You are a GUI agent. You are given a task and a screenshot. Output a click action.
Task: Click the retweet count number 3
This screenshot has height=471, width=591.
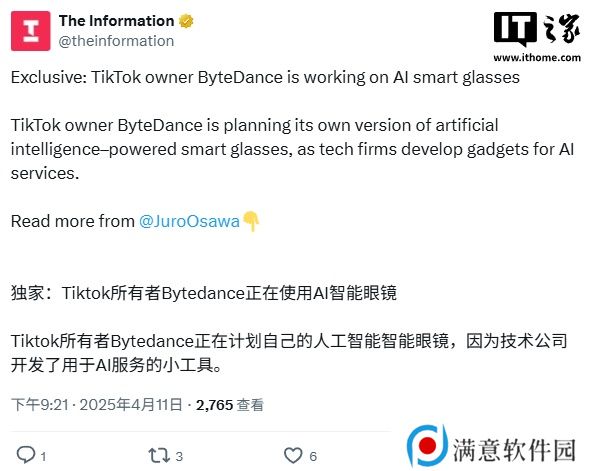tap(179, 457)
